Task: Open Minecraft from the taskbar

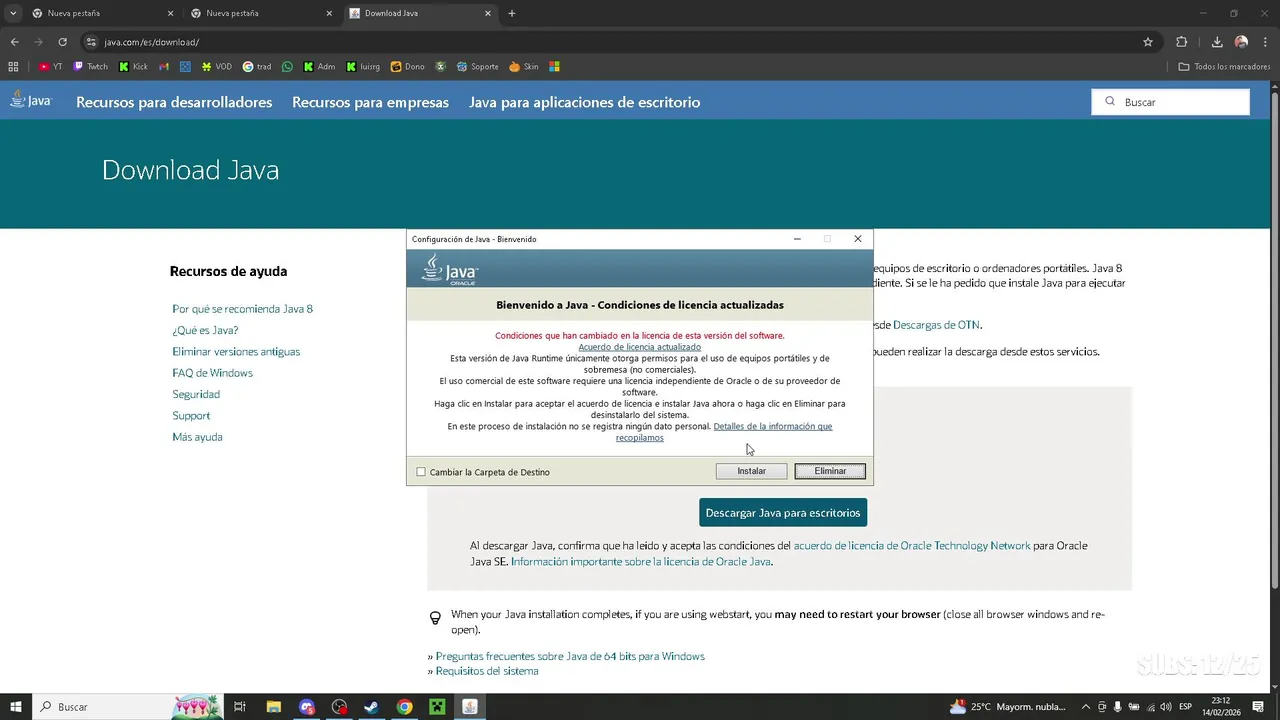Action: (437, 707)
